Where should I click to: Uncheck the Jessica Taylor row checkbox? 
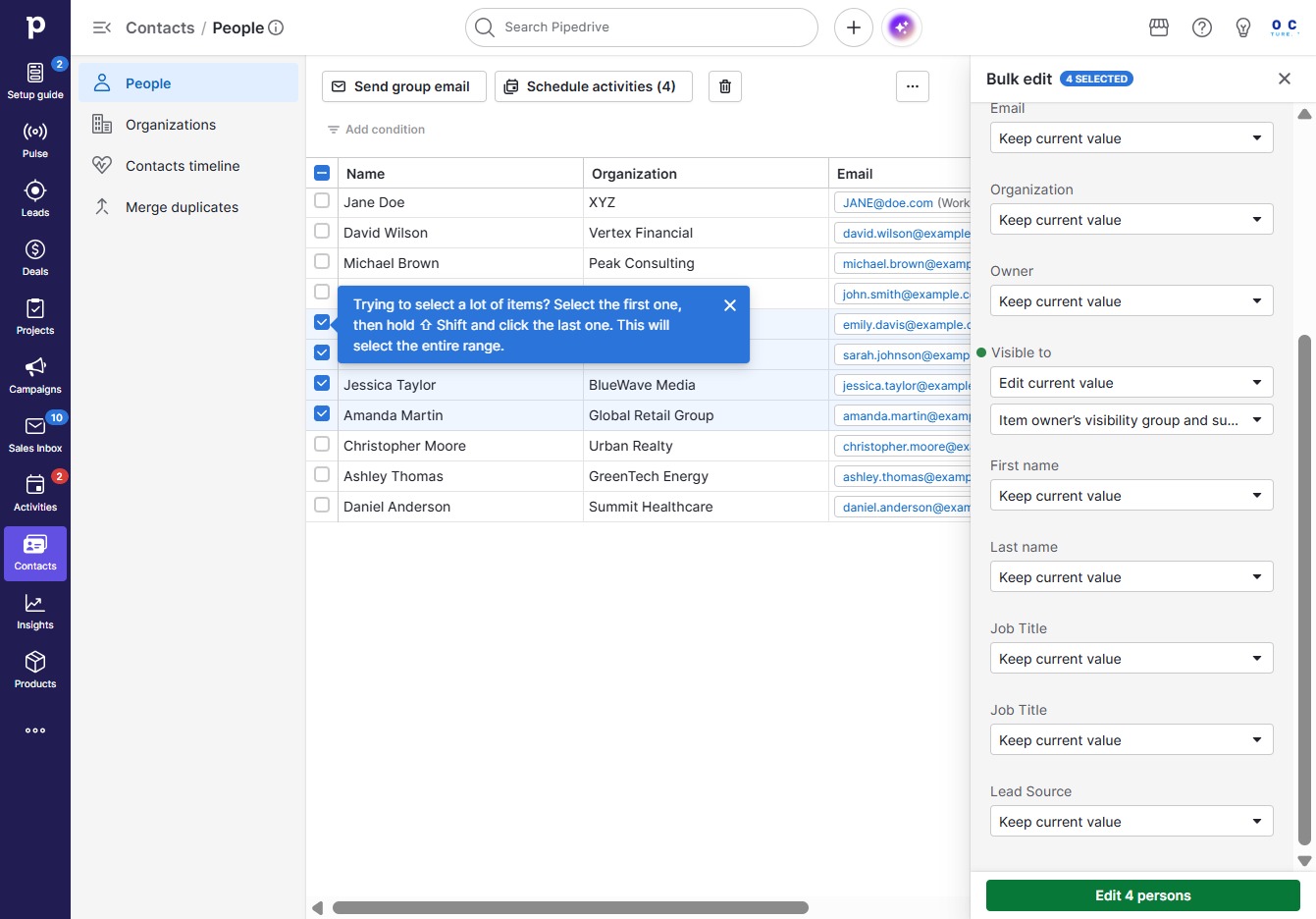[x=322, y=384]
